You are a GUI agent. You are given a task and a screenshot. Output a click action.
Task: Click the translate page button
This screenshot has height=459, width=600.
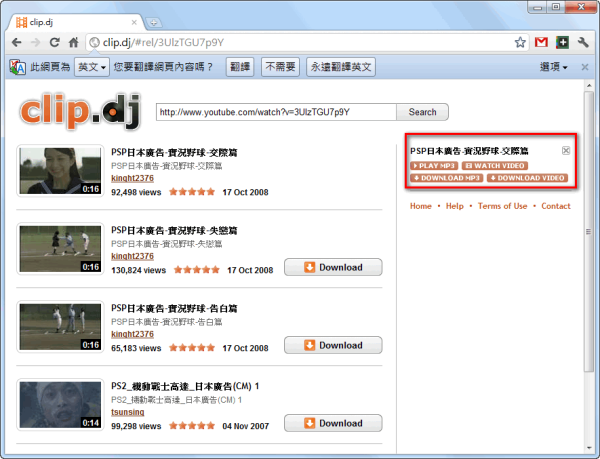click(240, 67)
